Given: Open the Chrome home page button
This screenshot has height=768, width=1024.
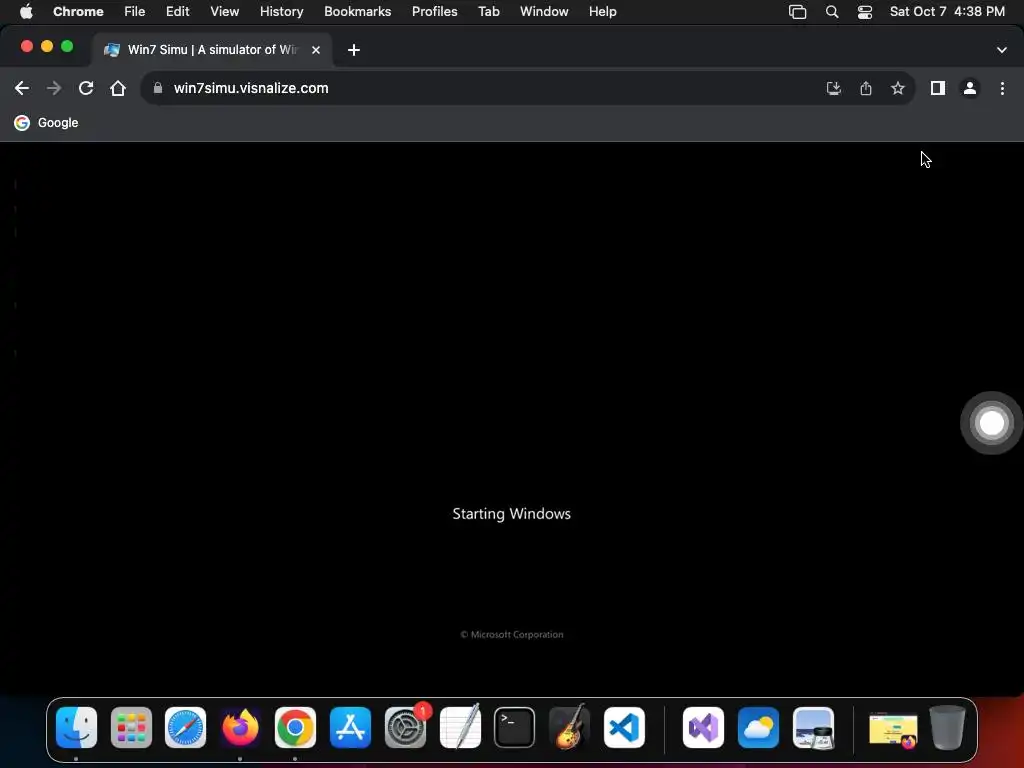Looking at the screenshot, I should [118, 88].
